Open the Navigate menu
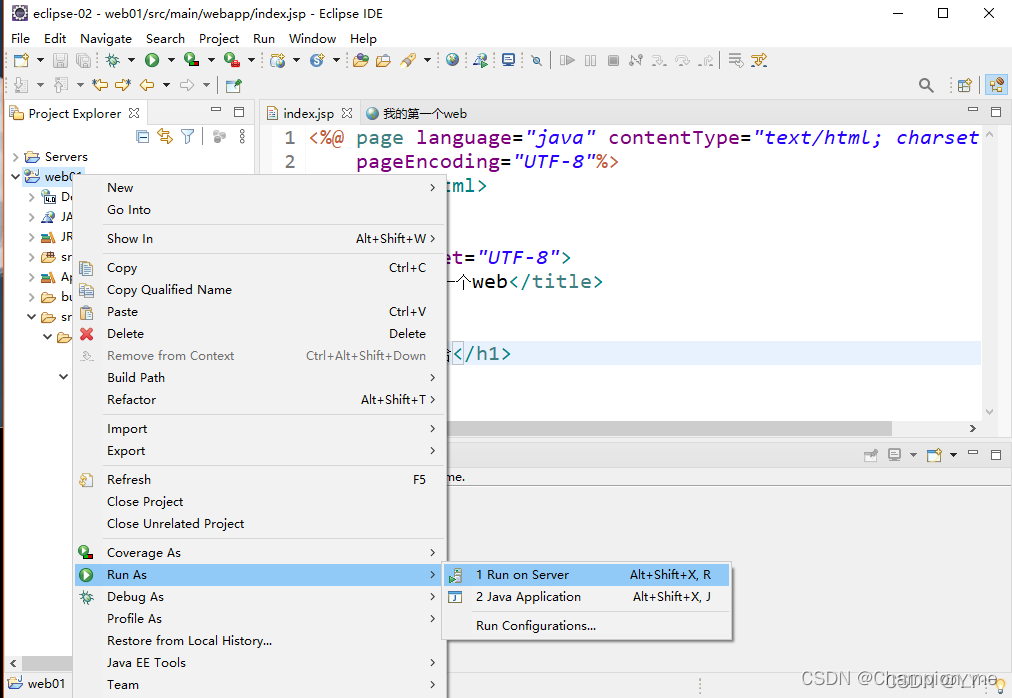This screenshot has width=1012, height=698. pyautogui.click(x=106, y=39)
